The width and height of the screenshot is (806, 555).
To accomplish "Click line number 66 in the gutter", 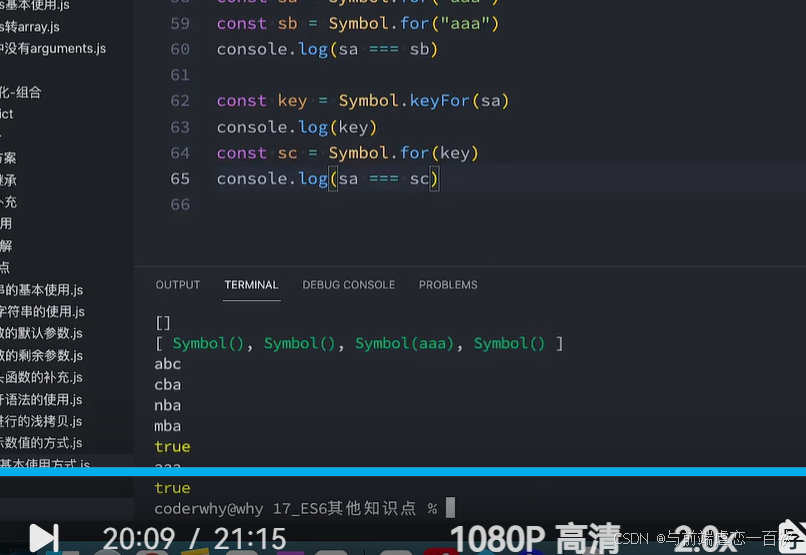I will (180, 205).
